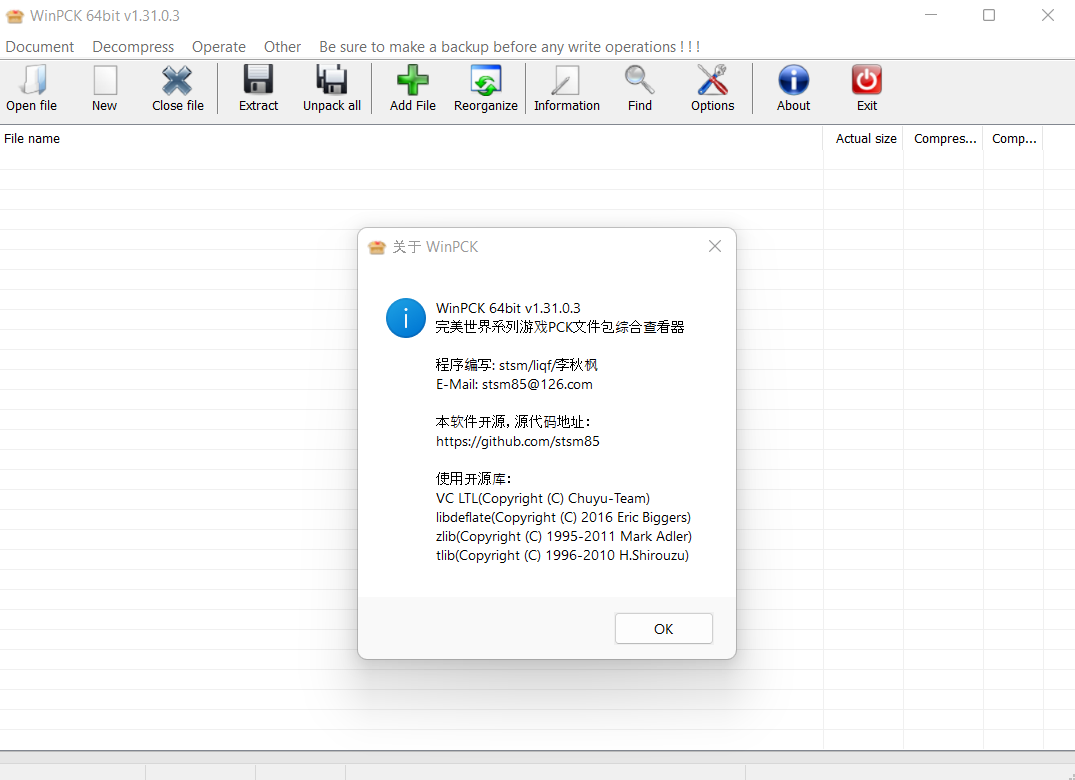Click the 程序编写 author line
Viewport: 1075px width, 780px height.
pos(517,365)
